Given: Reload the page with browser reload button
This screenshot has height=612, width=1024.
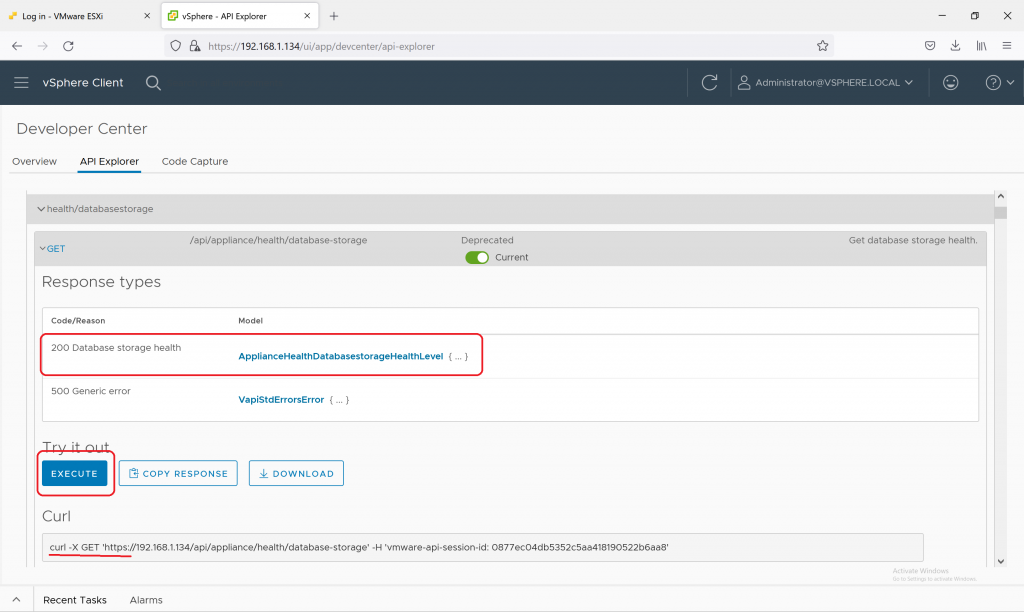Looking at the screenshot, I should pyautogui.click(x=68, y=46).
